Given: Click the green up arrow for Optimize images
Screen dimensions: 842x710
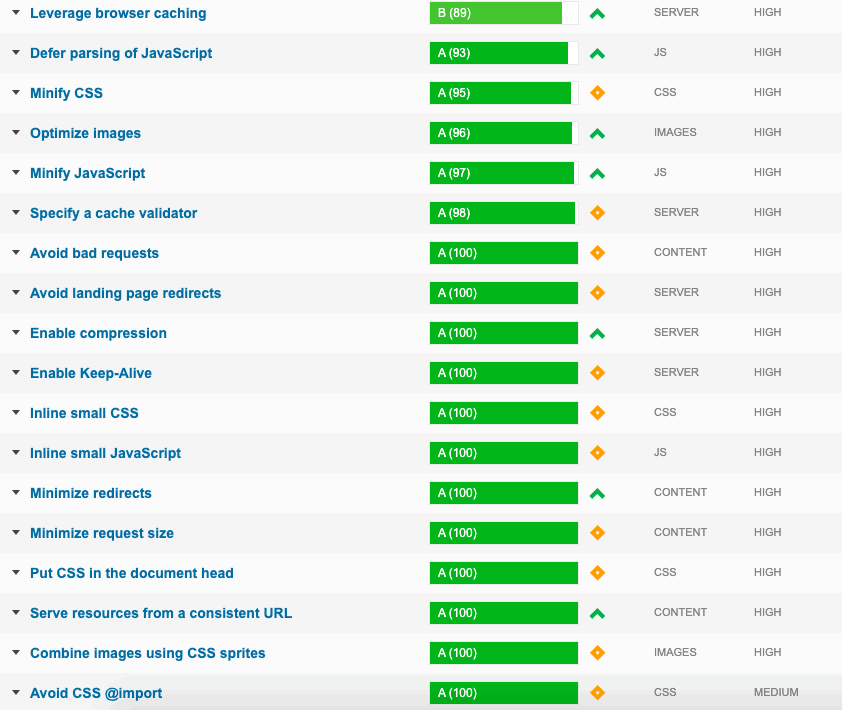Looking at the screenshot, I should point(597,134).
